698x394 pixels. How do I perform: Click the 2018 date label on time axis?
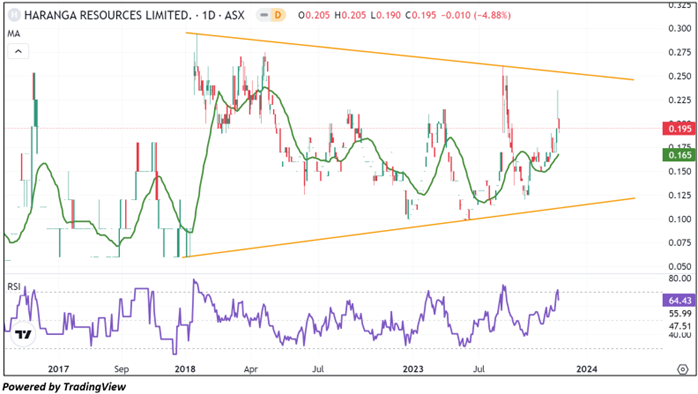pyautogui.click(x=186, y=369)
